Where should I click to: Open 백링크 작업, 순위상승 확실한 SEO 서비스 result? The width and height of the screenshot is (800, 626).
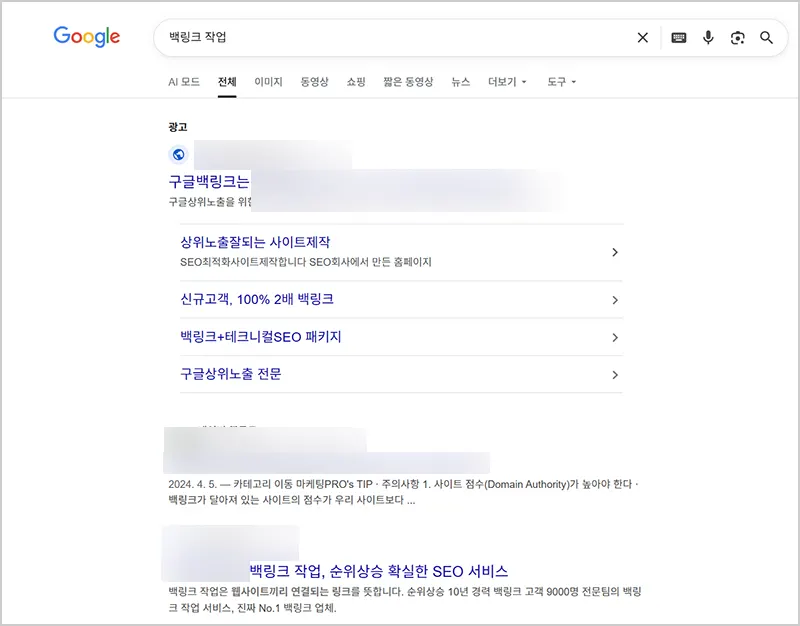tap(378, 571)
